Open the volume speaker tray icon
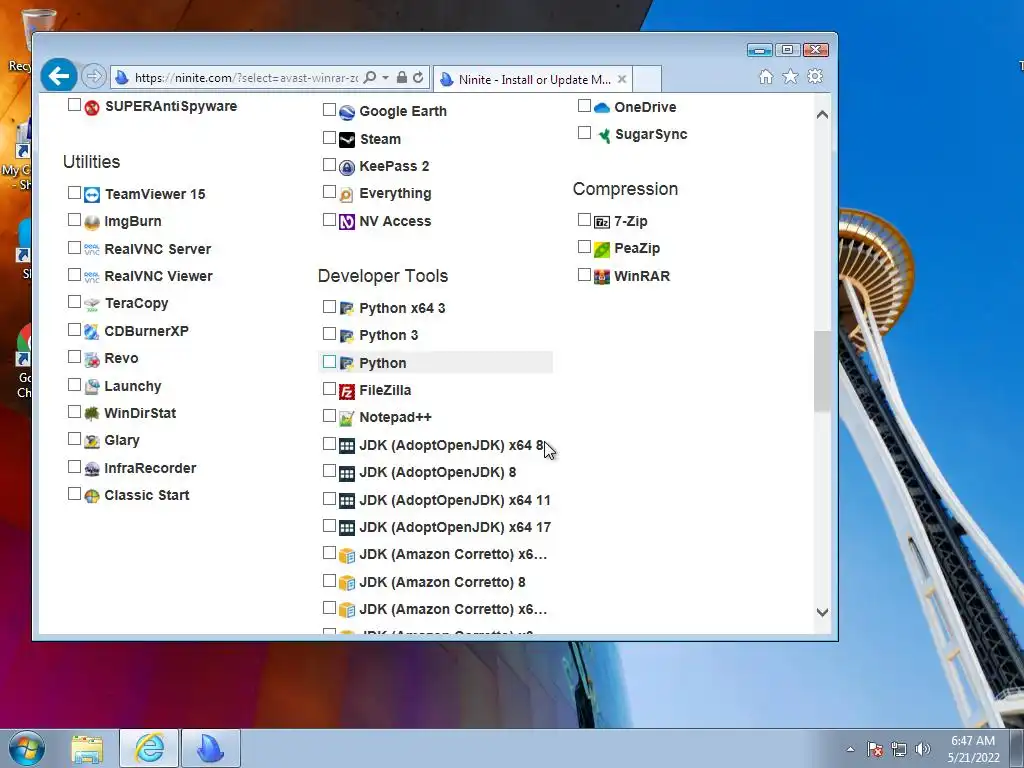Screen dimensions: 1024x768 click(x=923, y=749)
